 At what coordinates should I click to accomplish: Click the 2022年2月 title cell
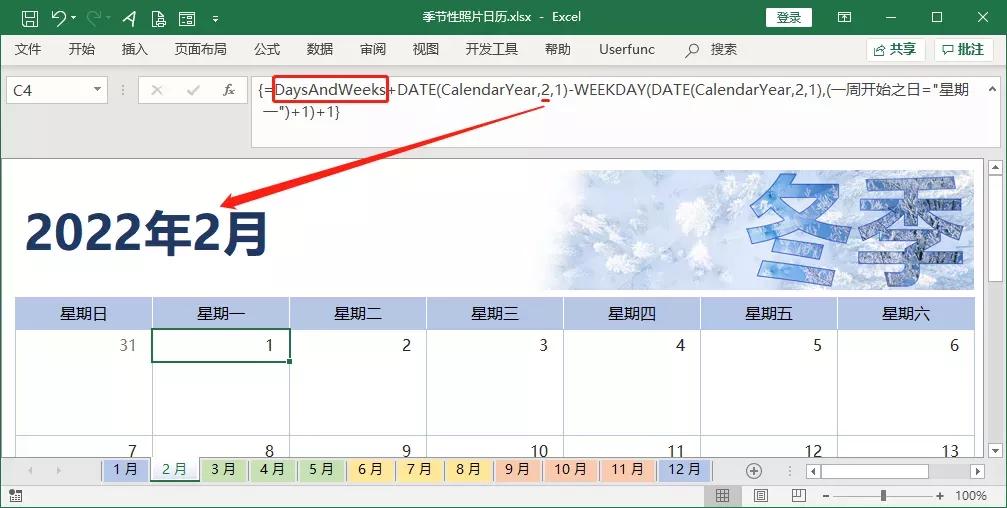point(146,232)
